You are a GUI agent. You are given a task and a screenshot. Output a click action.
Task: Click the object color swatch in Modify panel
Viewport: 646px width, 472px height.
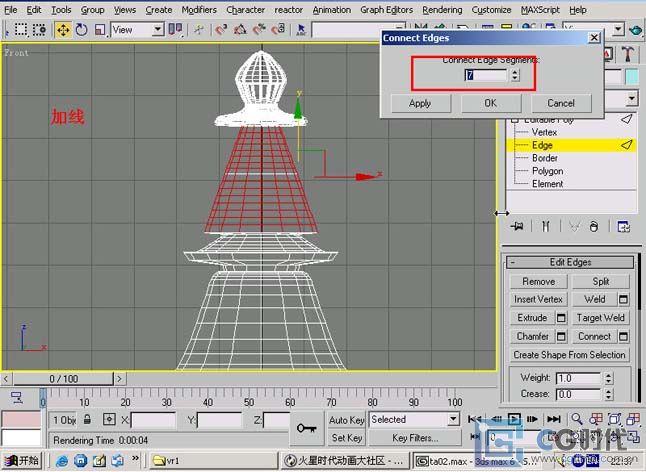pos(632,77)
